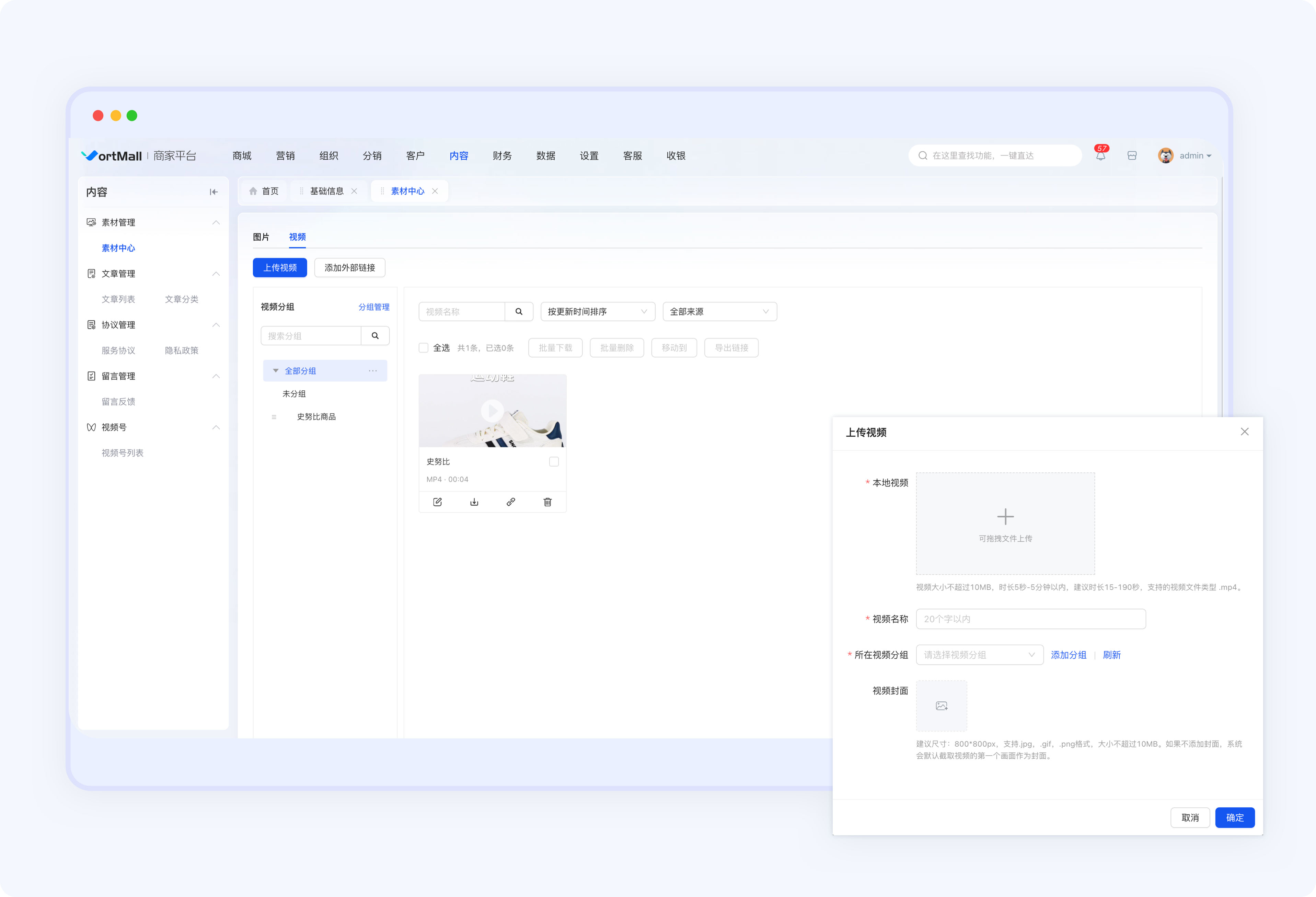
Task: Select the 史努比 video checkbox
Action: tap(554, 461)
